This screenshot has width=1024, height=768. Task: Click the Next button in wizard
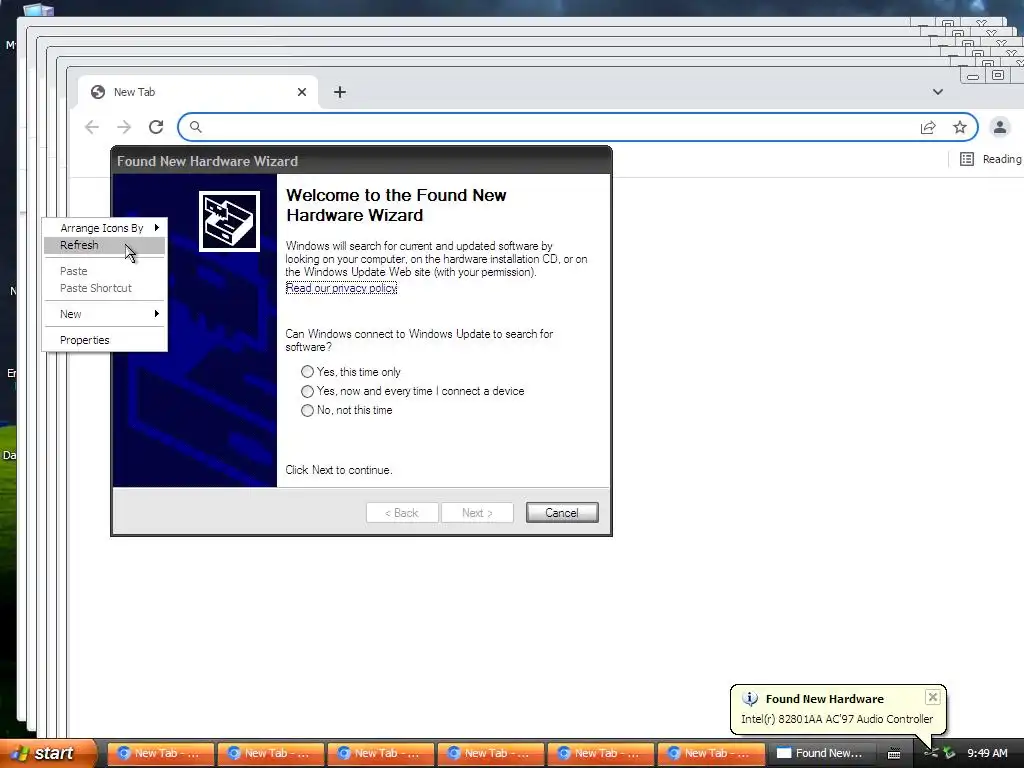pos(477,513)
